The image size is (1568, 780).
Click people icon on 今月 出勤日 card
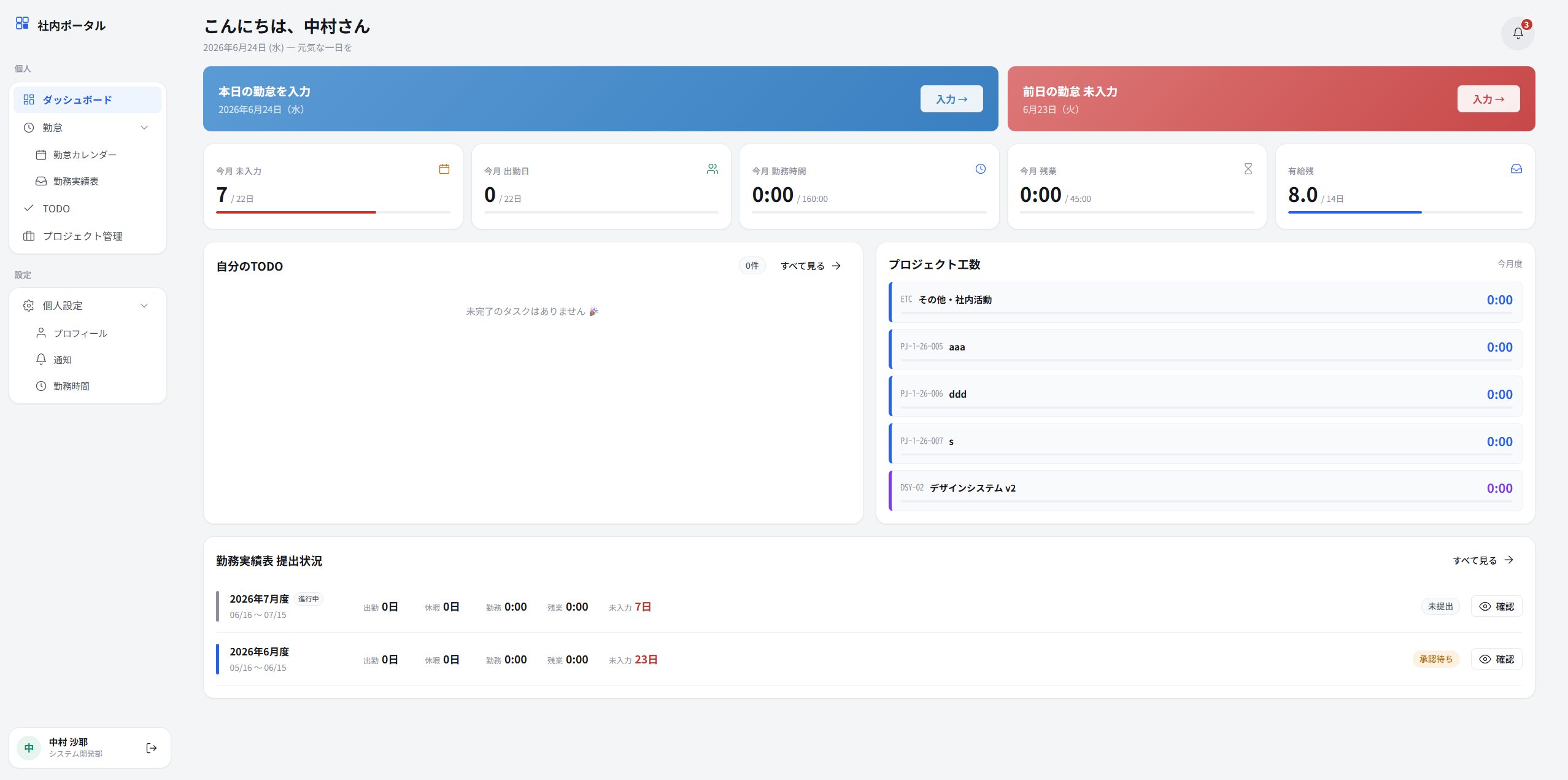point(713,169)
